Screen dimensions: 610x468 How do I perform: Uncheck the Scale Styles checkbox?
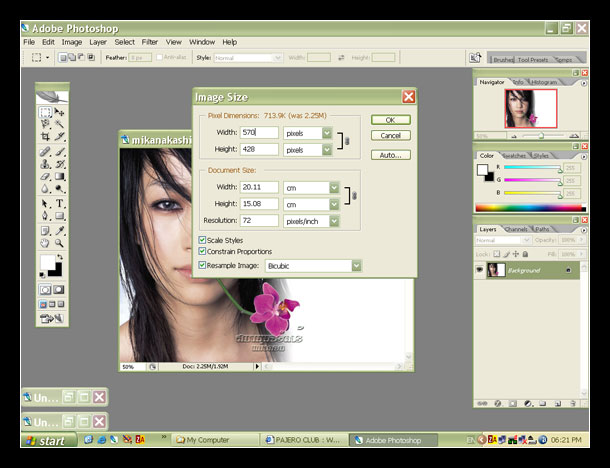coord(203,240)
